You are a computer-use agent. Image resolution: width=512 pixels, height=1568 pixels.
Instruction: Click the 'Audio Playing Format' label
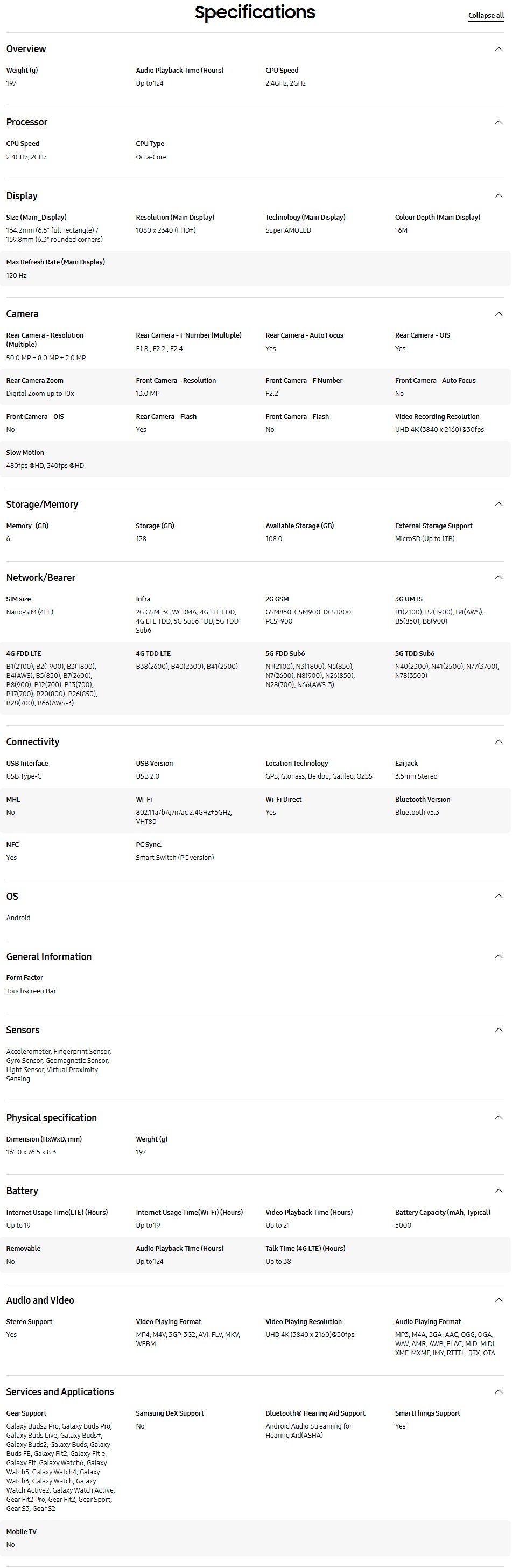click(428, 1322)
